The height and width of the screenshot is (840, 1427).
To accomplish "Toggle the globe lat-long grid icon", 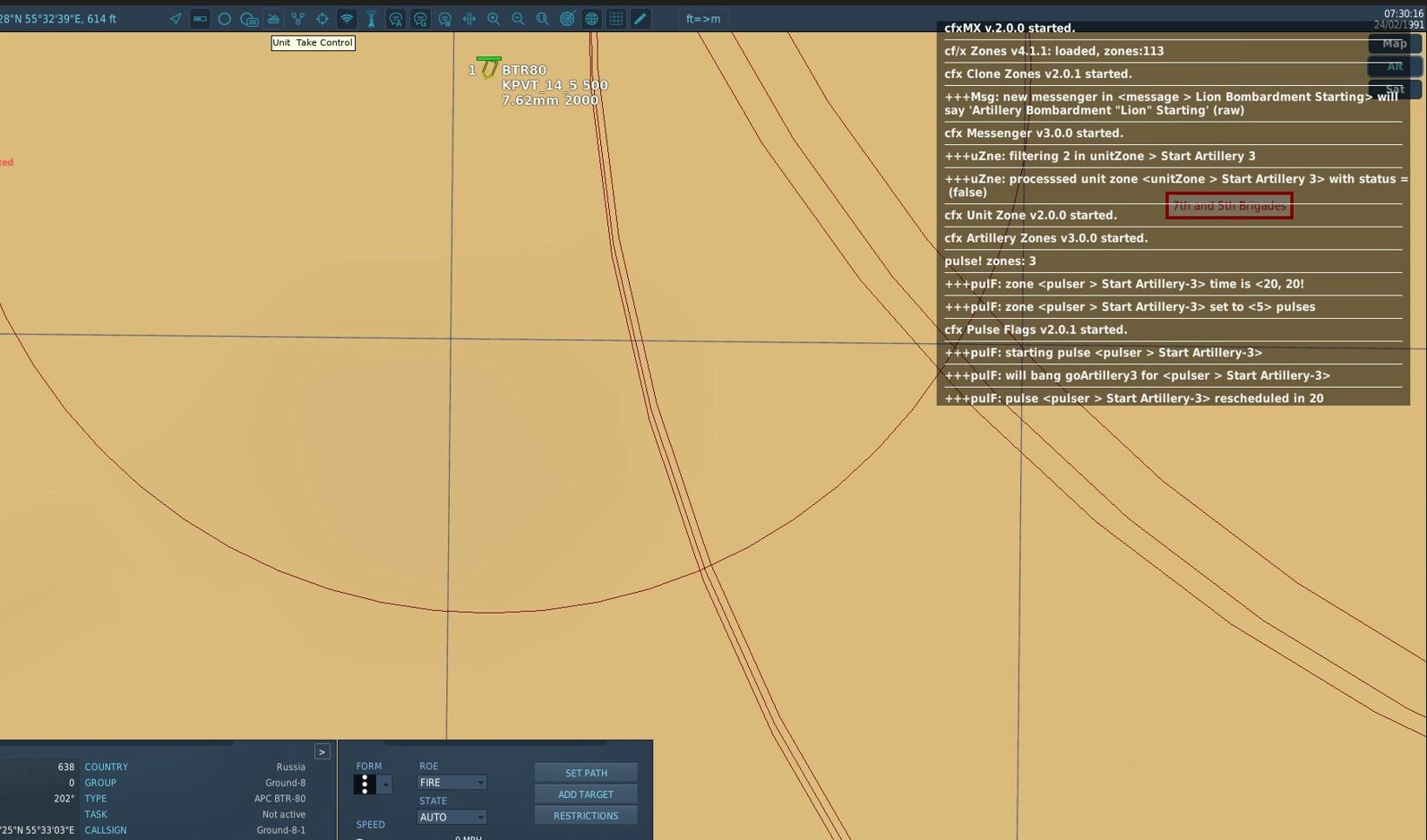I will point(591,19).
